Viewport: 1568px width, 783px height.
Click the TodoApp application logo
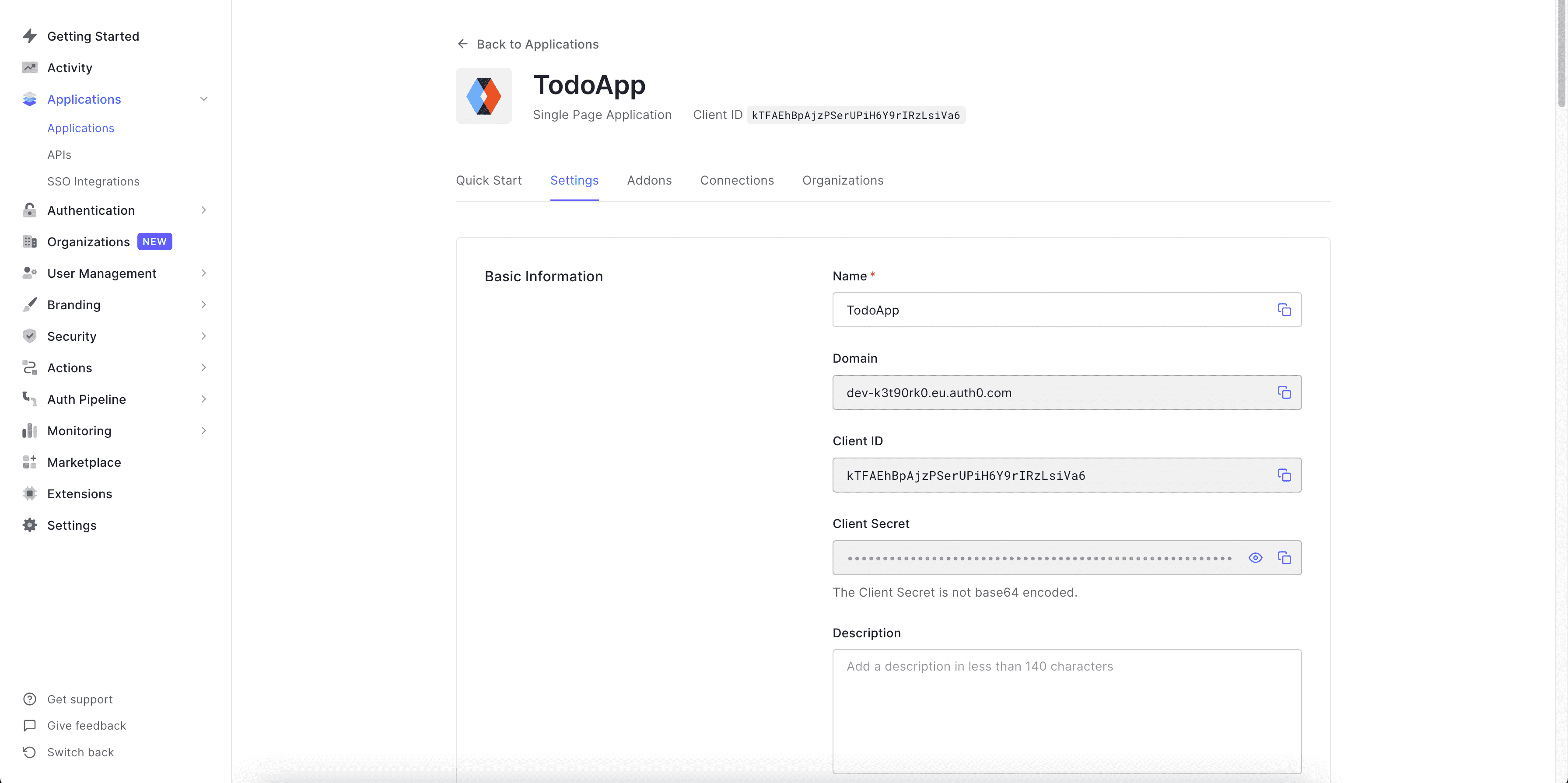click(x=483, y=96)
